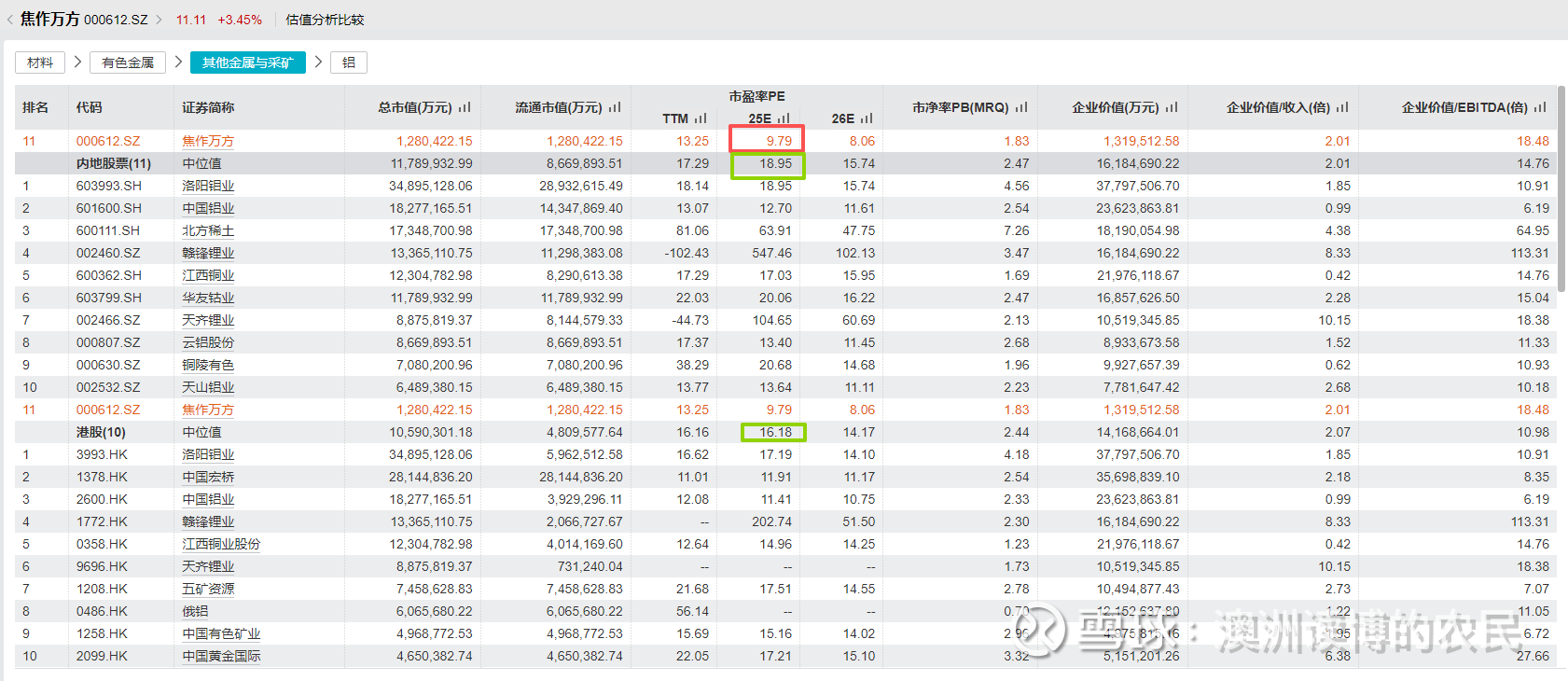Click the 证券简称 column header
1568x681 pixels.
[x=208, y=107]
